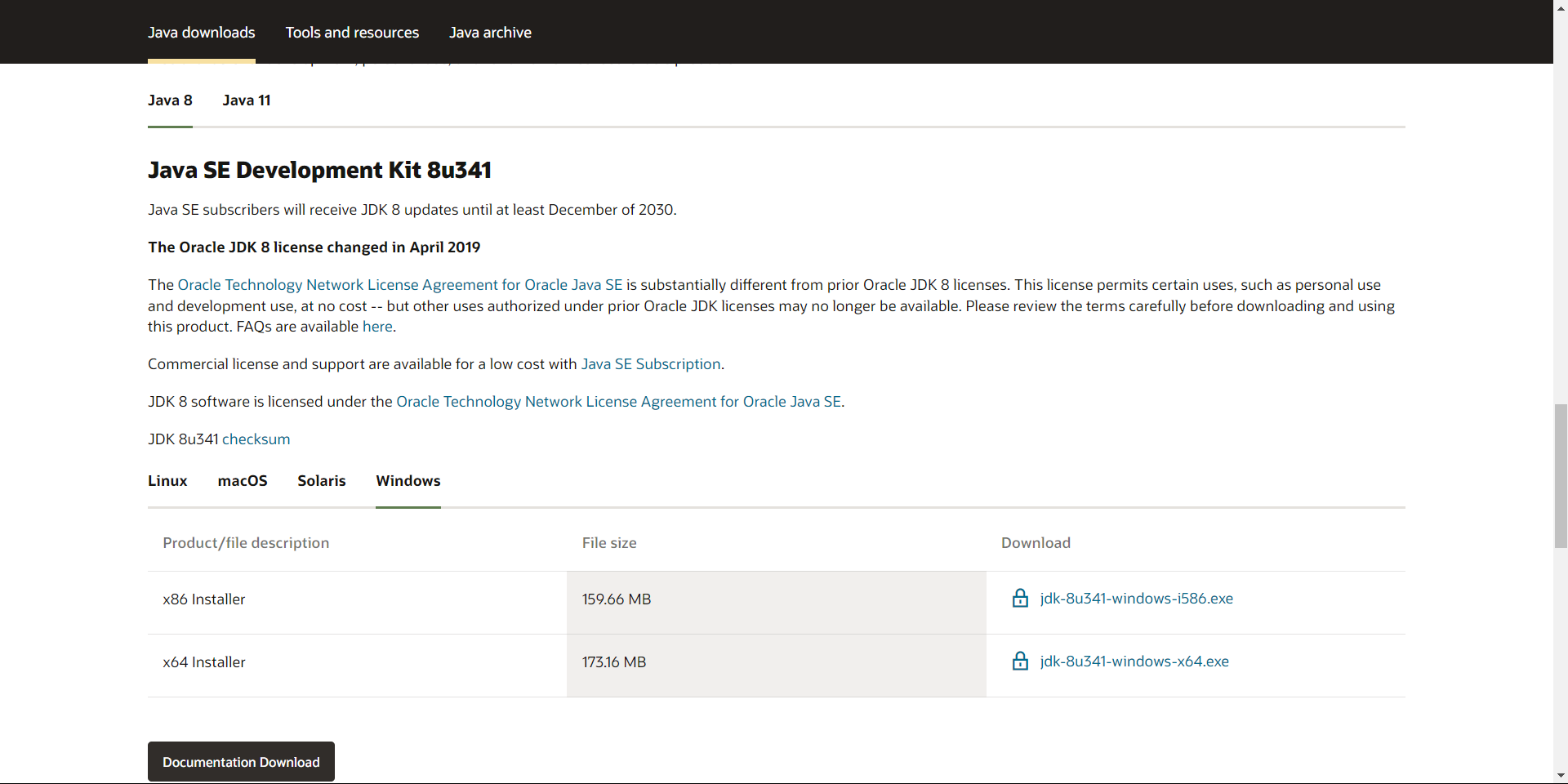This screenshot has height=784, width=1568.
Task: Select the Java 8 tab
Action: tap(170, 100)
